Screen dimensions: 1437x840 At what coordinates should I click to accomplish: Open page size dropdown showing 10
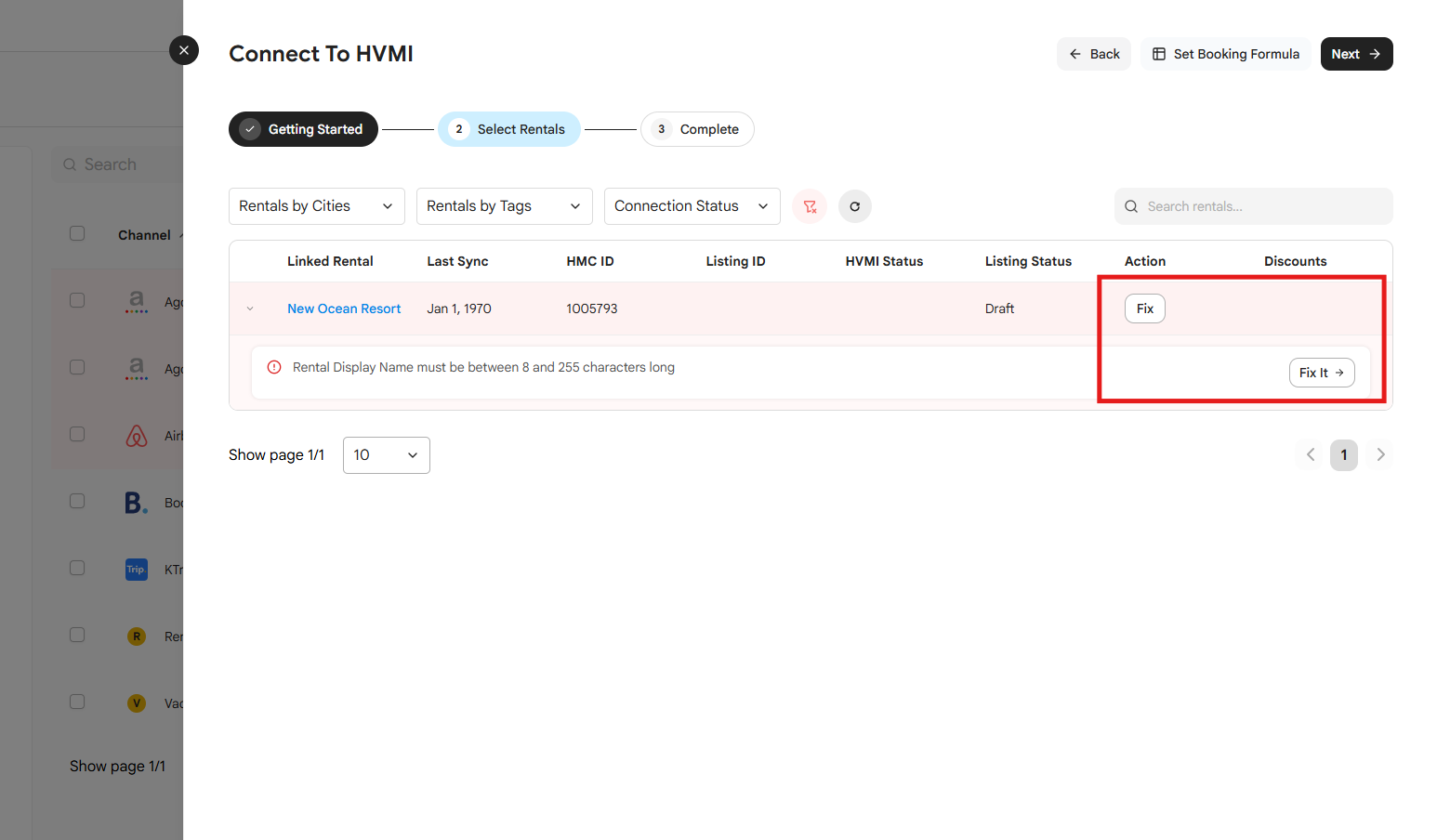click(387, 455)
